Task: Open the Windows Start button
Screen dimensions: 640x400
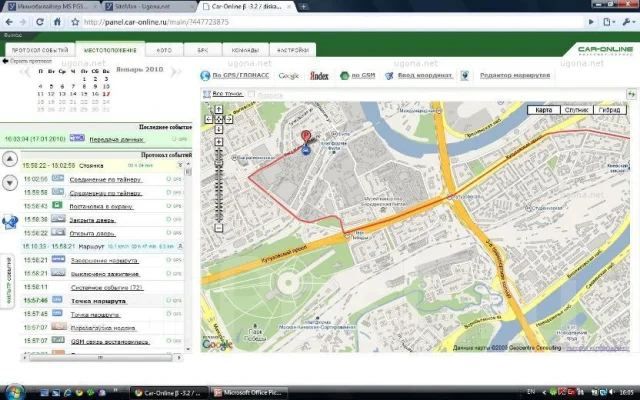Action: pyautogui.click(x=15, y=393)
